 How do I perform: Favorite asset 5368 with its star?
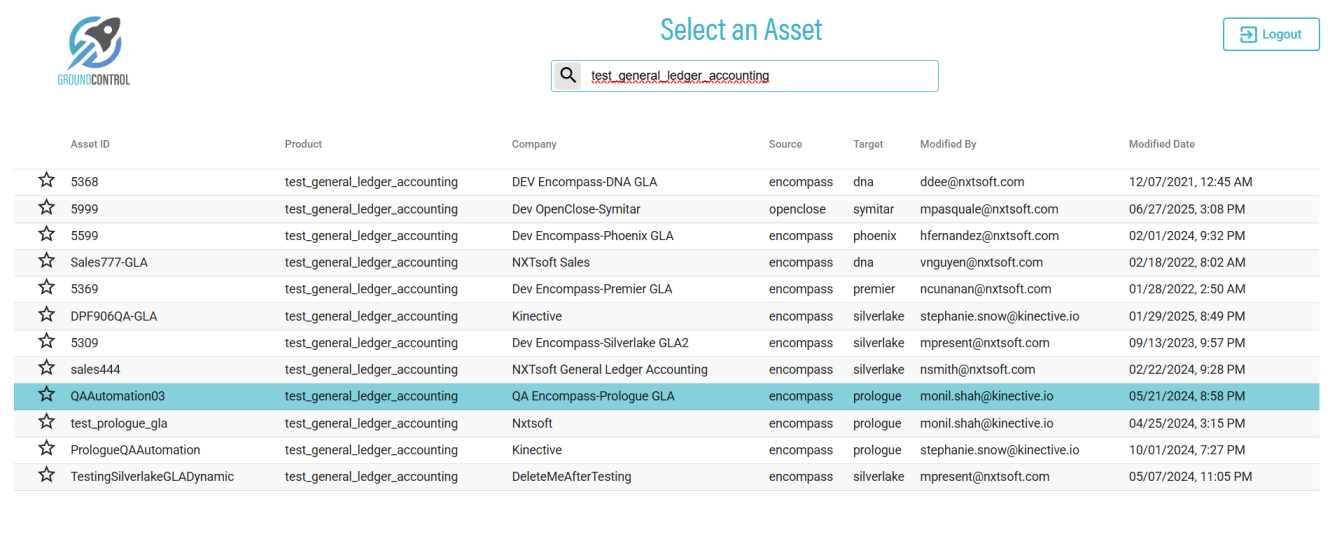pyautogui.click(x=46, y=181)
